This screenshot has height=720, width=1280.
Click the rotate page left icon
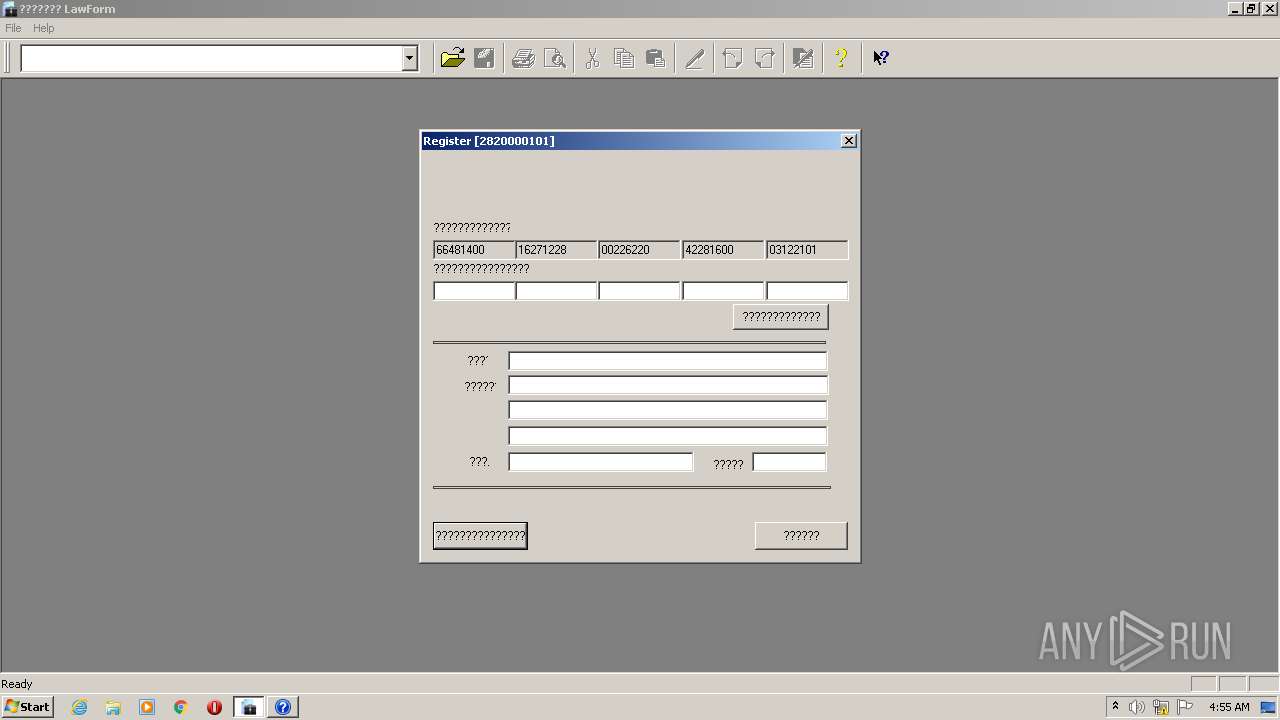coord(733,58)
